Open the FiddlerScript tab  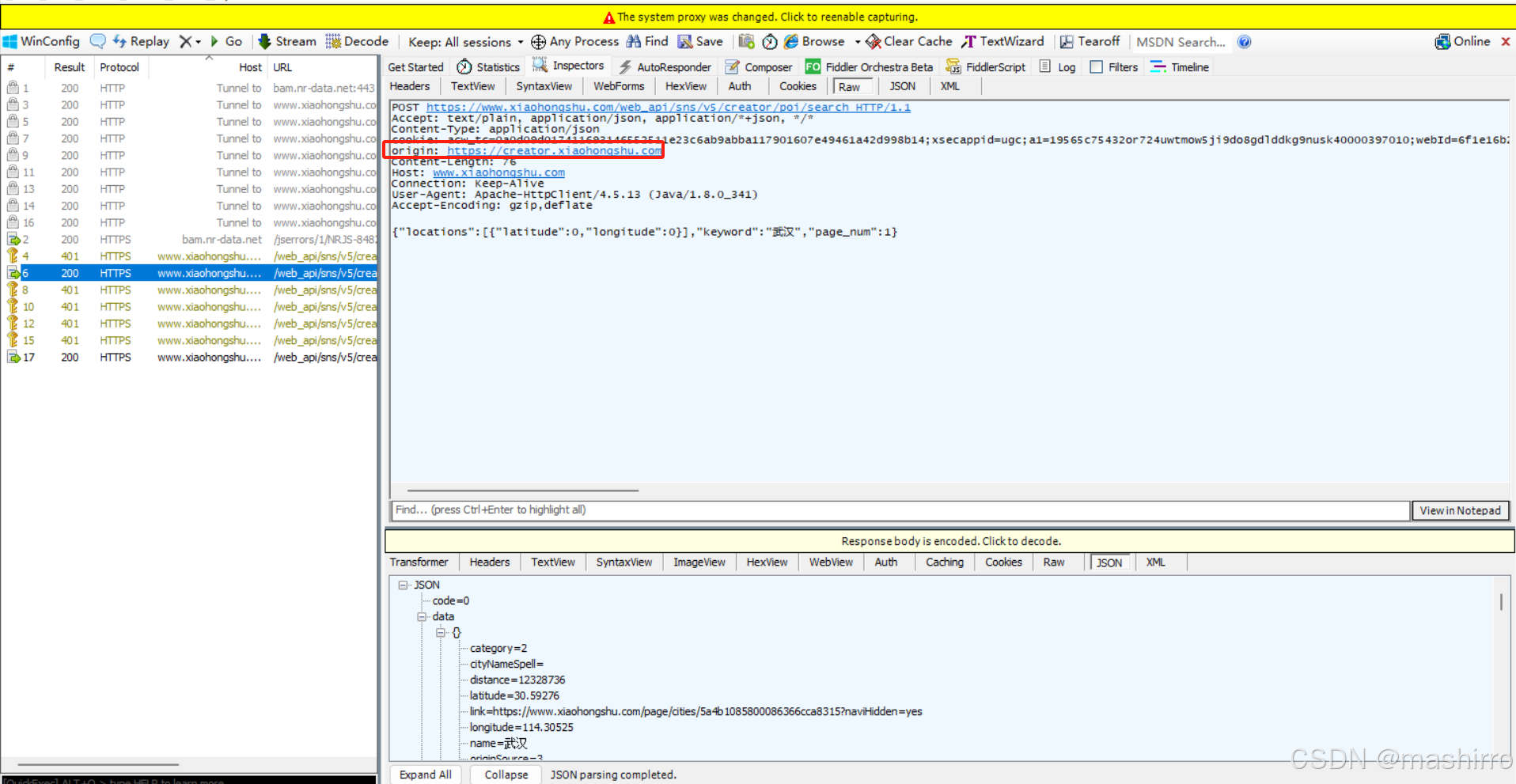tap(985, 67)
